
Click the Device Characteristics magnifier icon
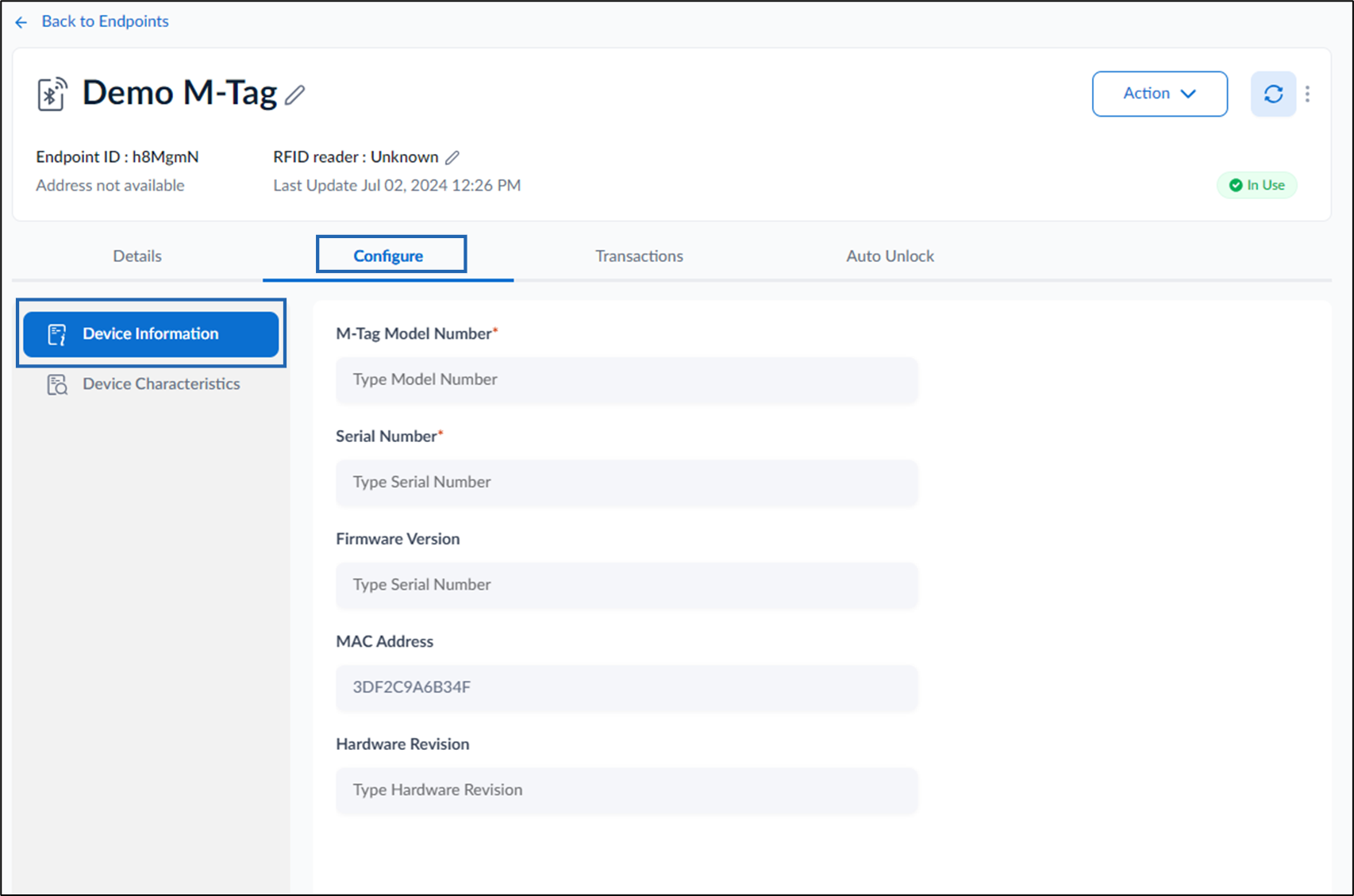57,385
